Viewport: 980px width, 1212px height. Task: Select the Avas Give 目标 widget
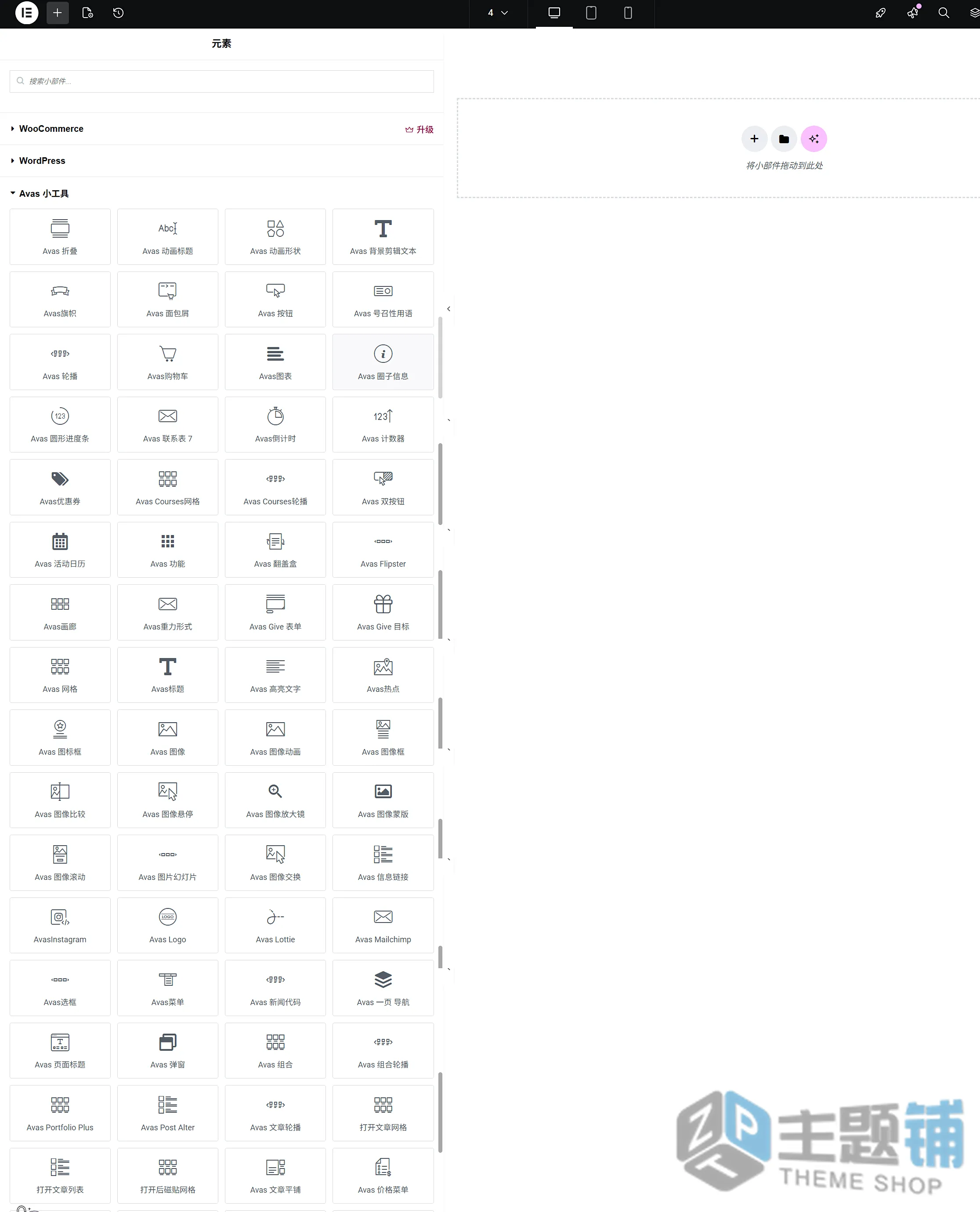pos(383,612)
